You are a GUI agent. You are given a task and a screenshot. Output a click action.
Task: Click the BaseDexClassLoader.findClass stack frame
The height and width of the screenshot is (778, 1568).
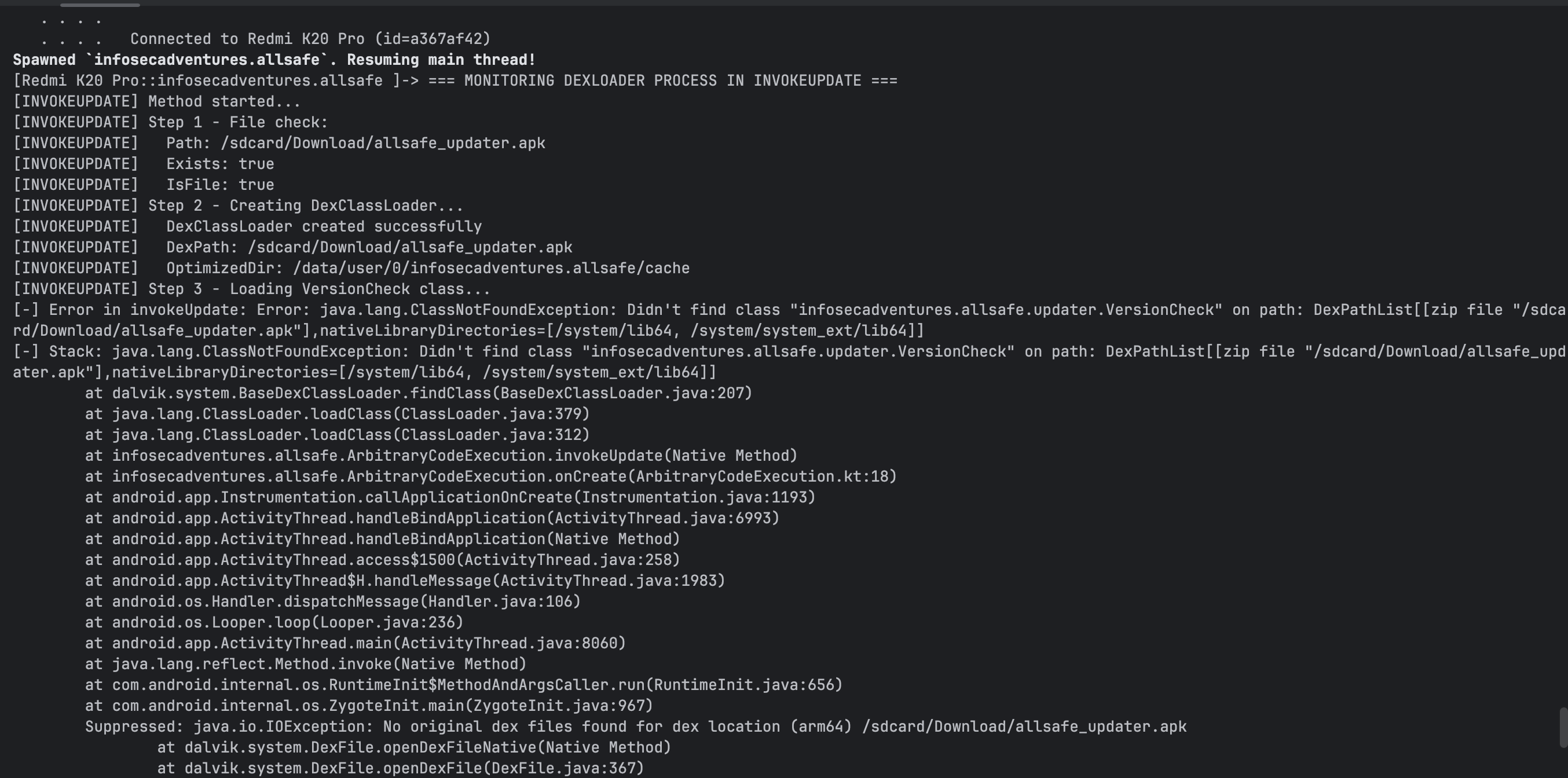pyautogui.click(x=419, y=393)
